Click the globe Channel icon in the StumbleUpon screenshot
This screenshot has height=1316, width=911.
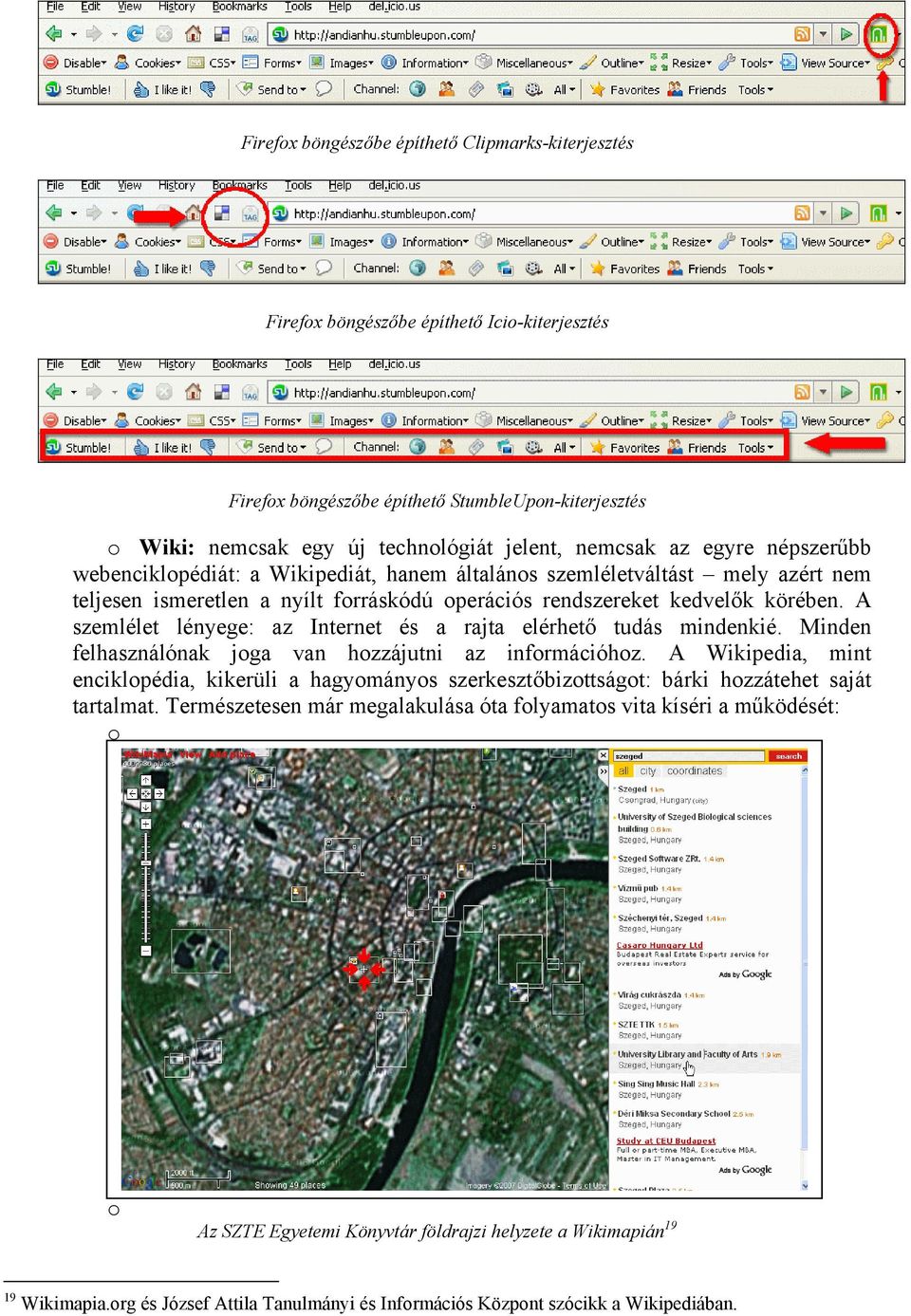pyautogui.click(x=418, y=447)
